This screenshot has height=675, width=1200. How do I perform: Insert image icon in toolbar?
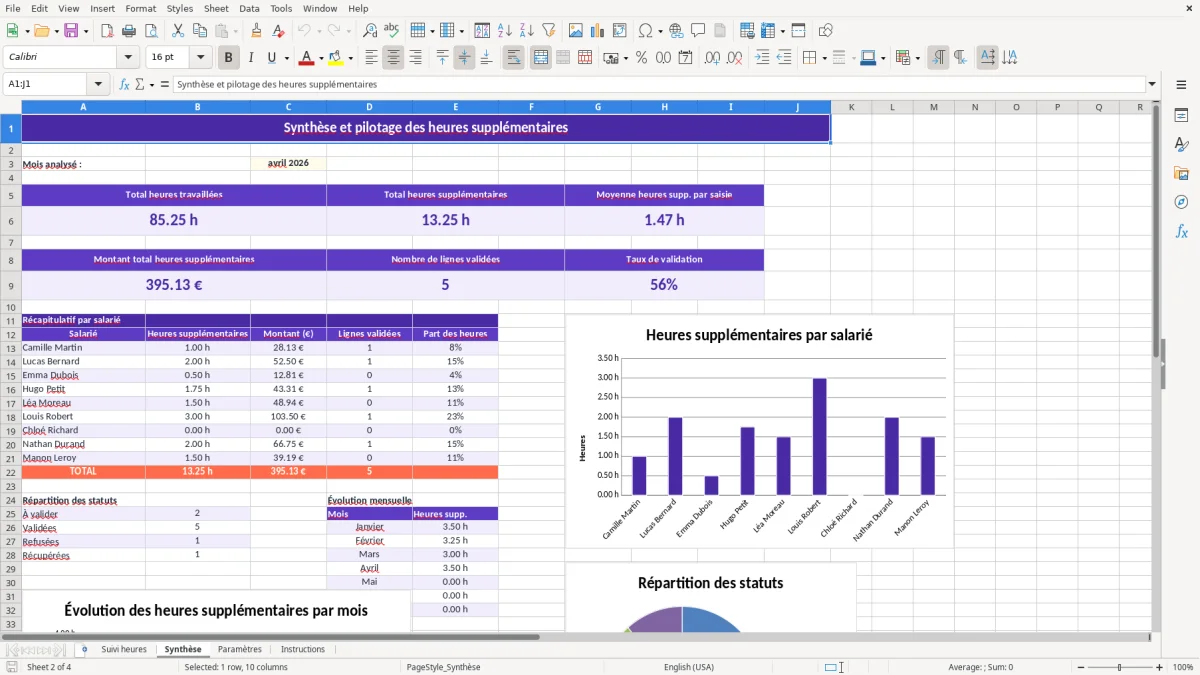[x=576, y=31]
